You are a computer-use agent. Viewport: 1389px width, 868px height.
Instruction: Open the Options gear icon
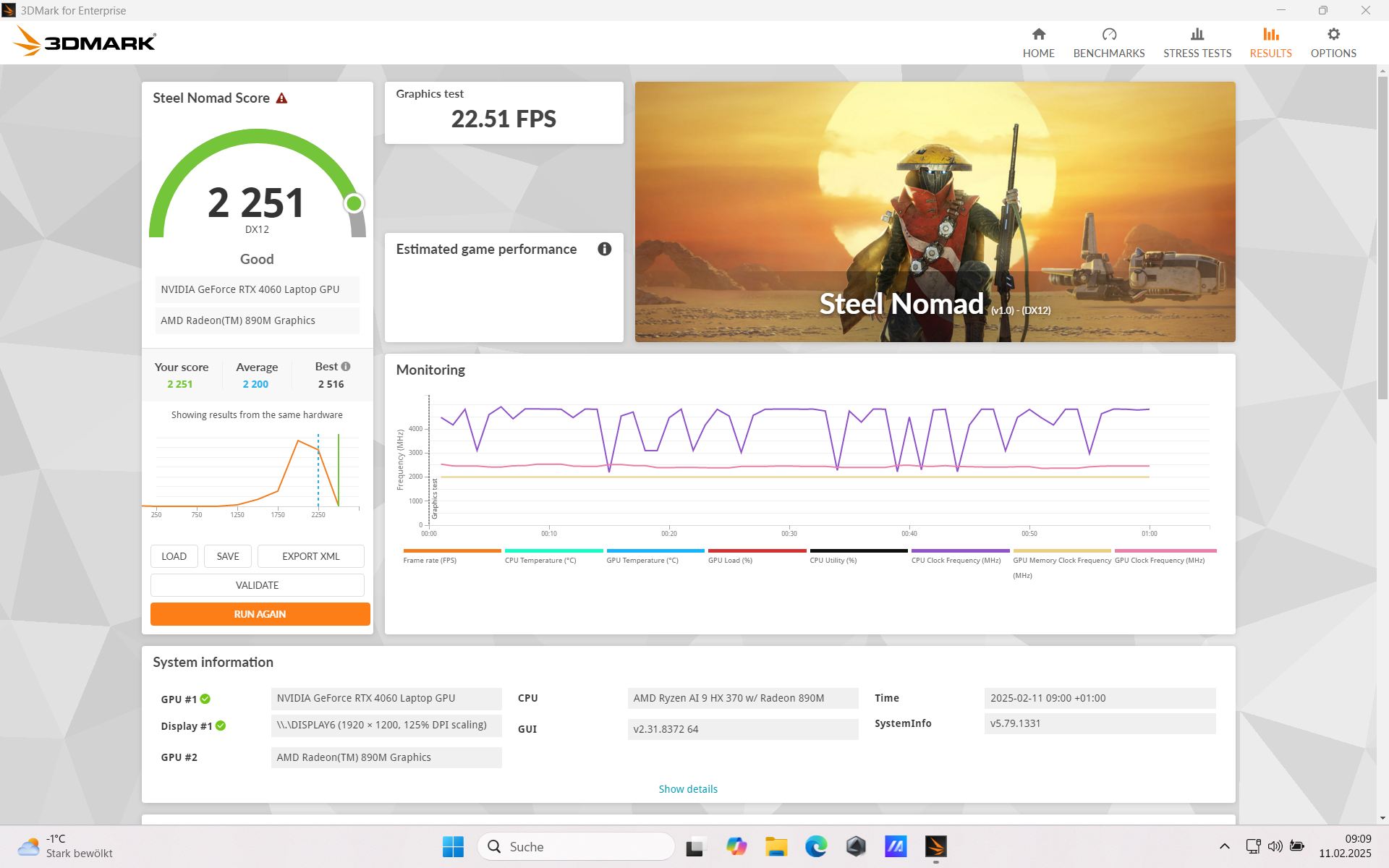pos(1333,35)
